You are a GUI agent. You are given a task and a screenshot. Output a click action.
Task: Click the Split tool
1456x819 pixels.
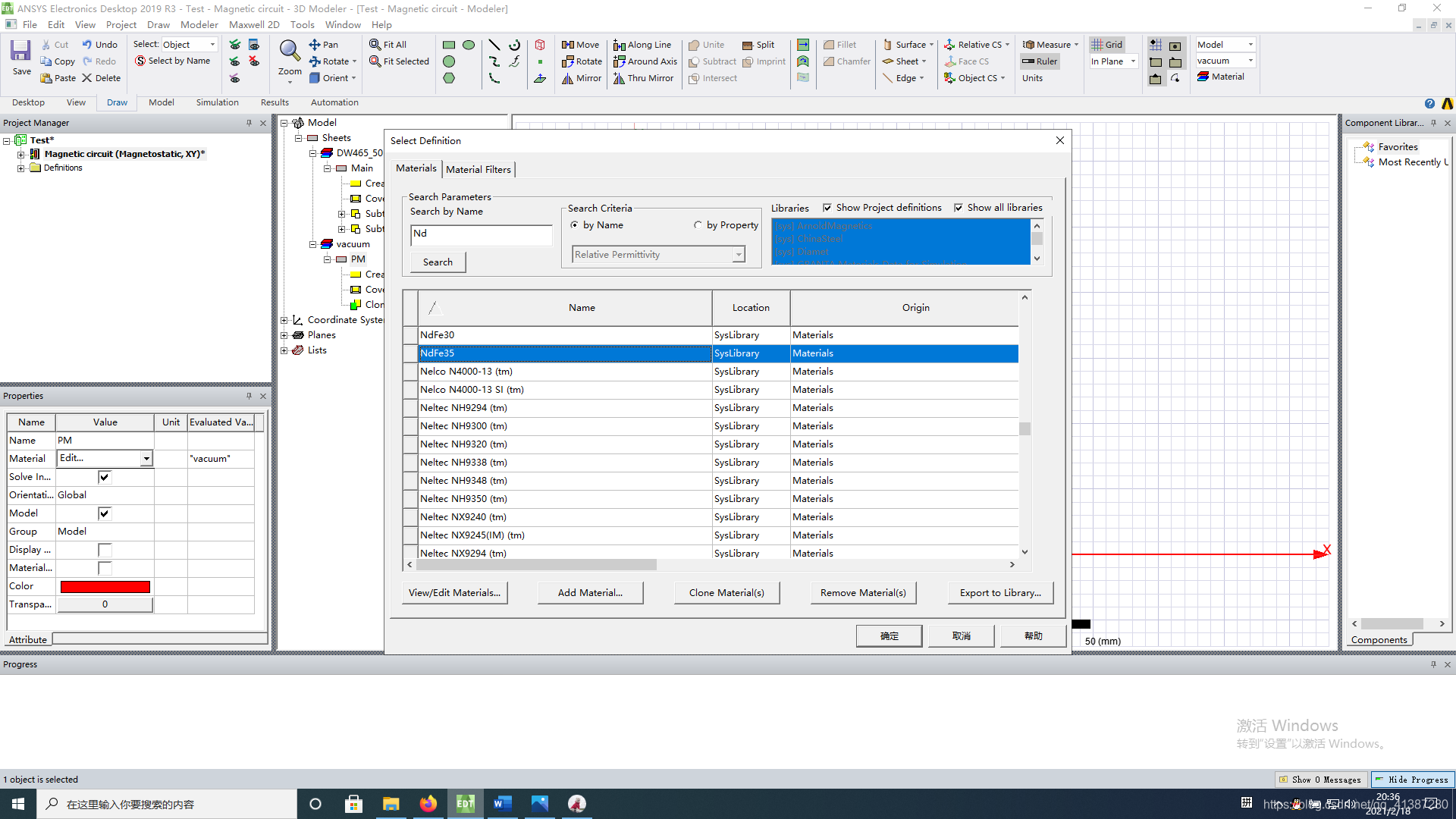tap(758, 45)
